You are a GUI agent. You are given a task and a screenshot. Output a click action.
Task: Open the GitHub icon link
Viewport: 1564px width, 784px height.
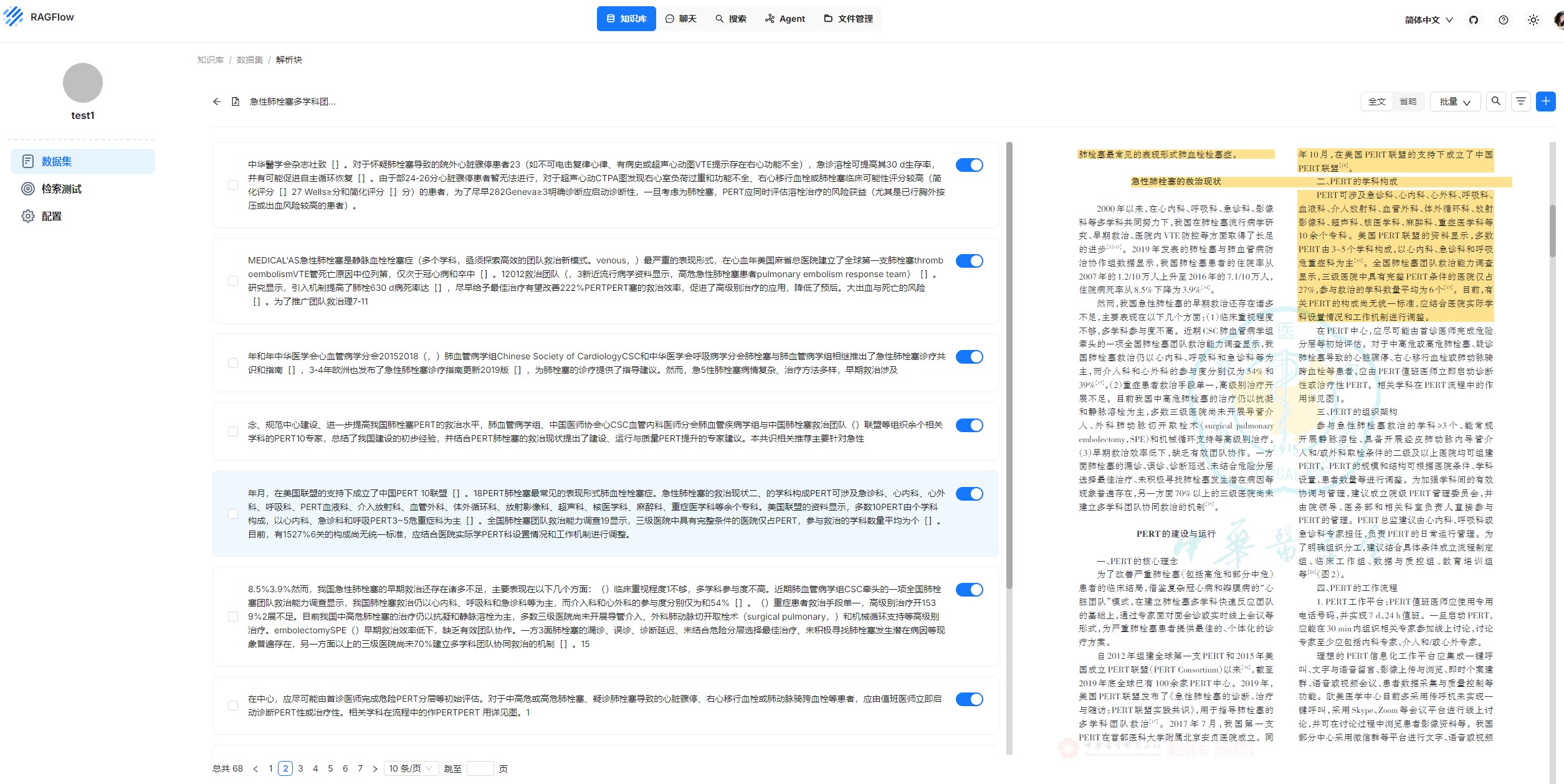1473,20
